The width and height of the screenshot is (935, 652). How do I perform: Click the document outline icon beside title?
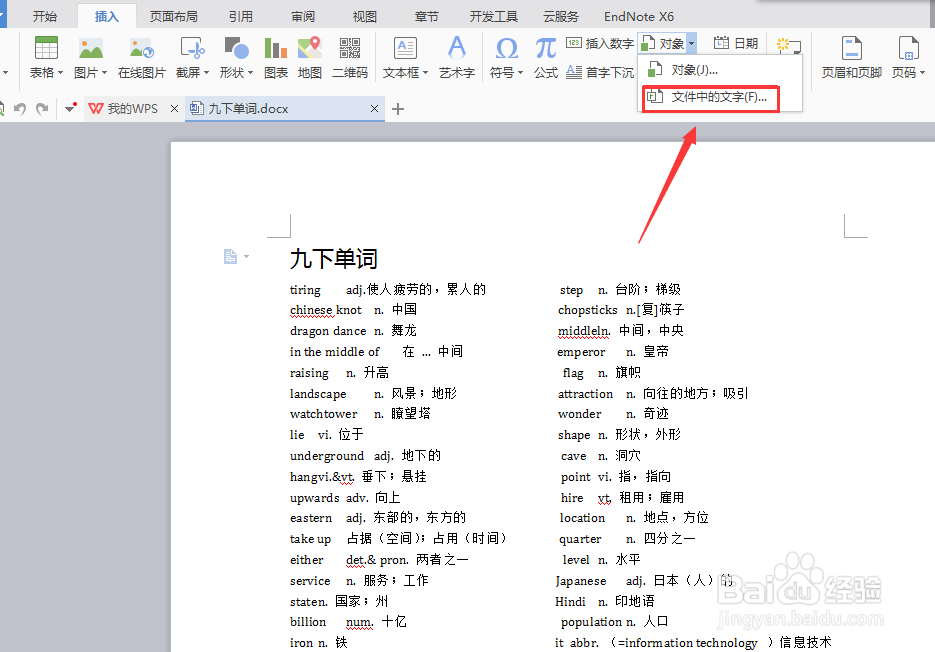click(x=230, y=257)
